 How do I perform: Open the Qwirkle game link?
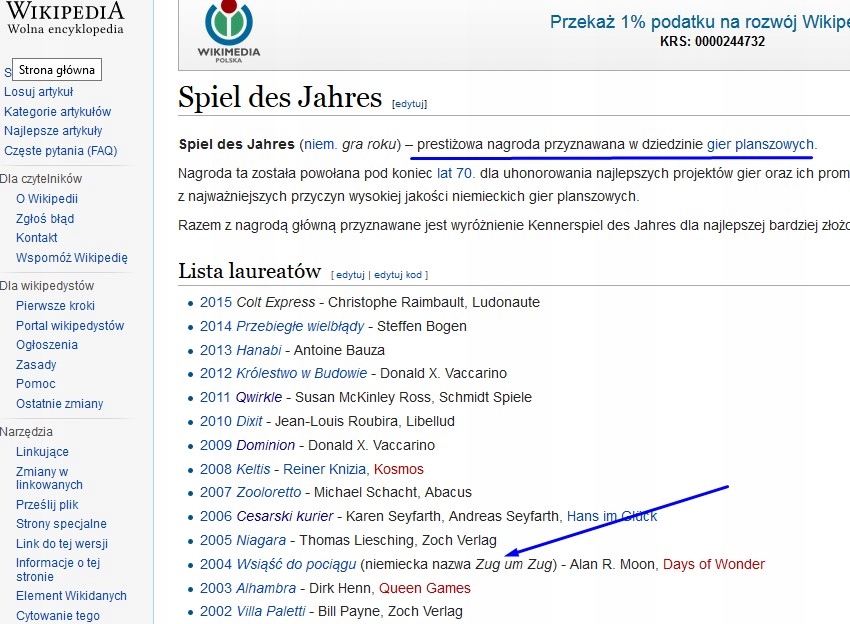[x=259, y=397]
